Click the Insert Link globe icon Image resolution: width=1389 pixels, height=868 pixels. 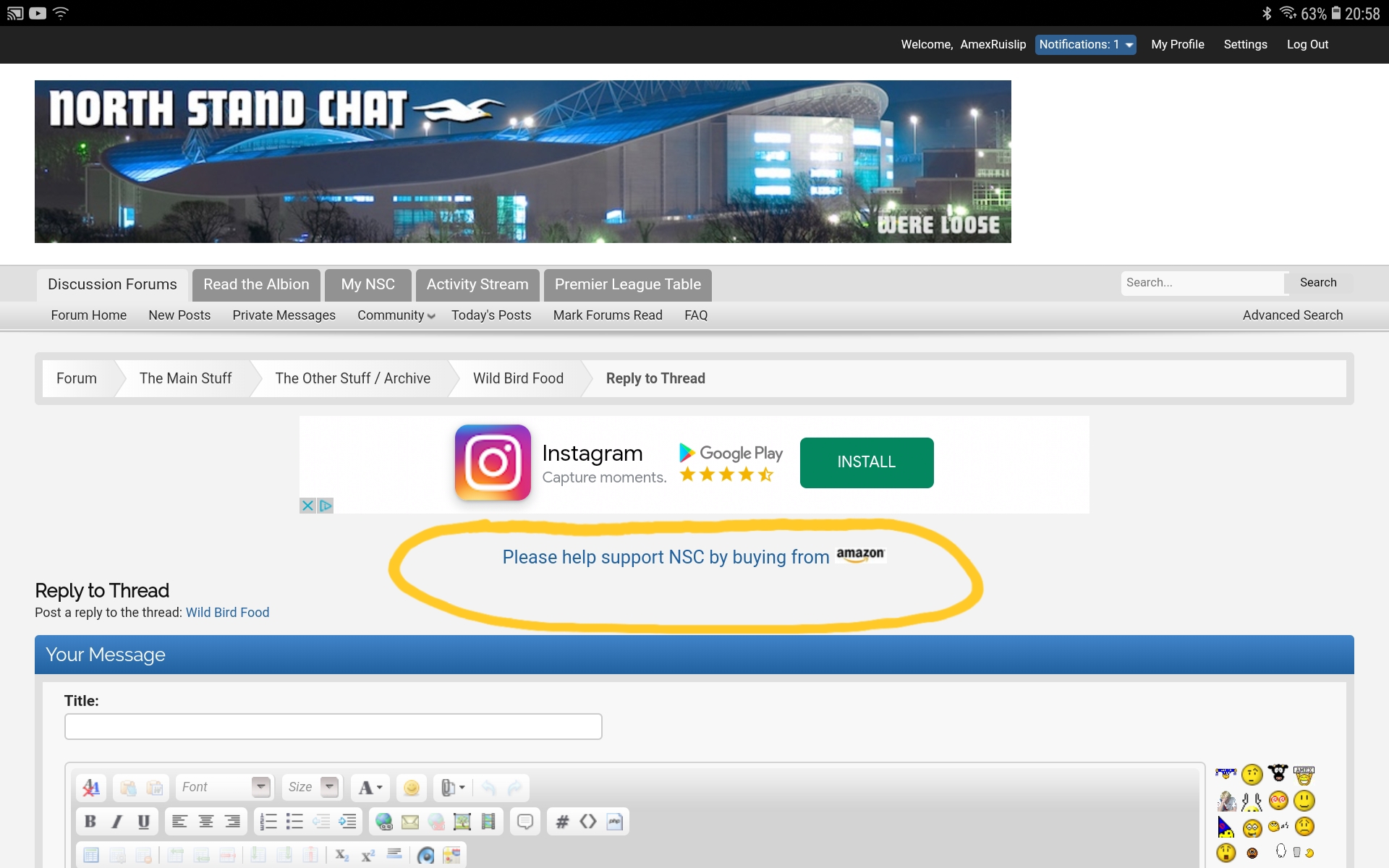(x=384, y=822)
